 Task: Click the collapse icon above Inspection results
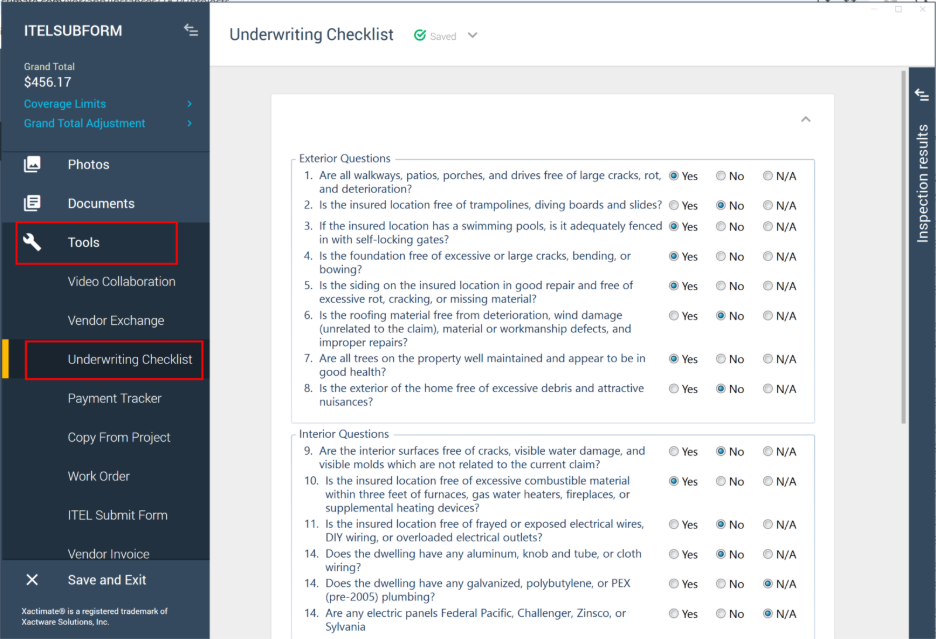pos(922,94)
